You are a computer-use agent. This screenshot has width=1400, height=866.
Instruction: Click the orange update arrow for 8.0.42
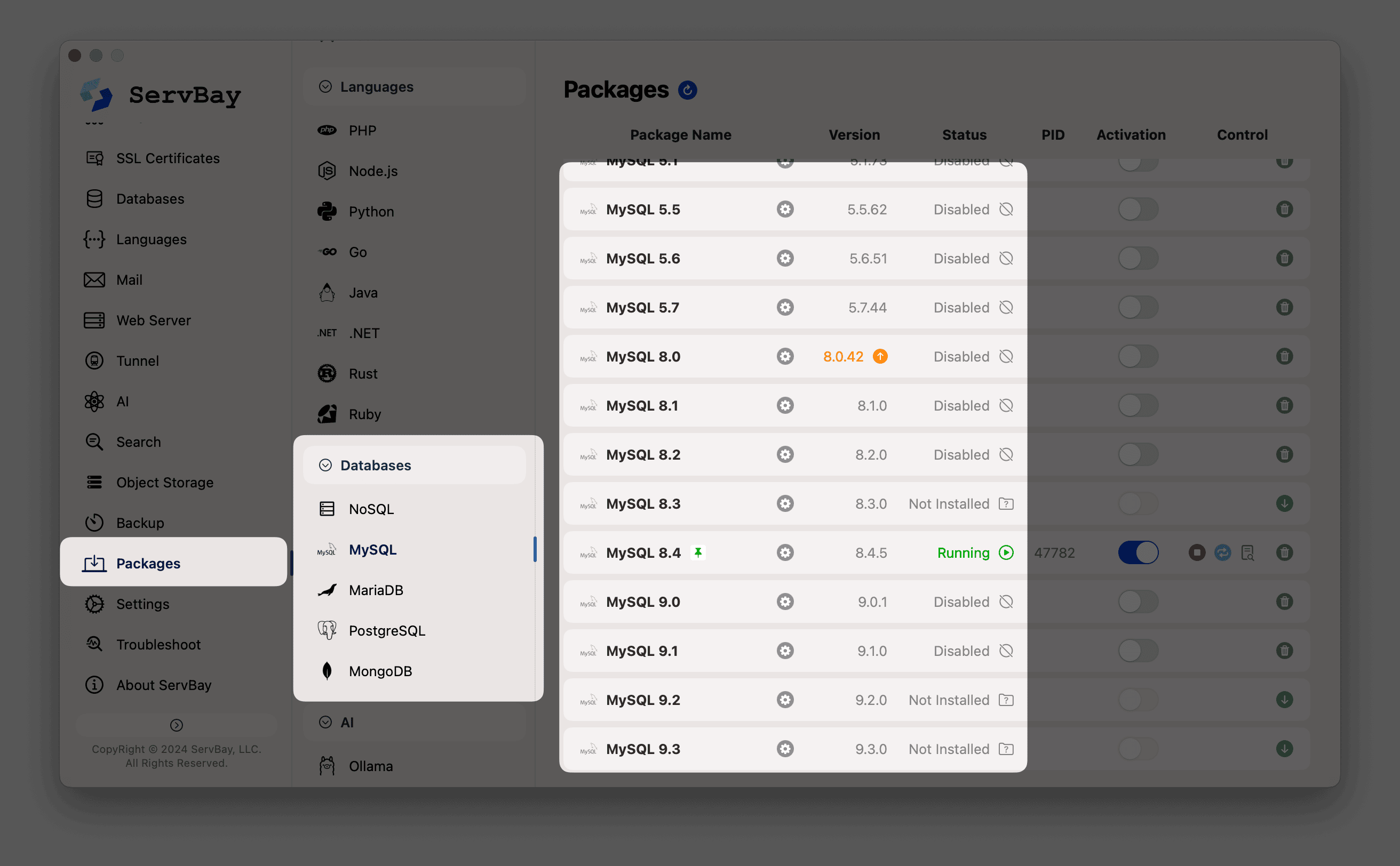(x=880, y=356)
